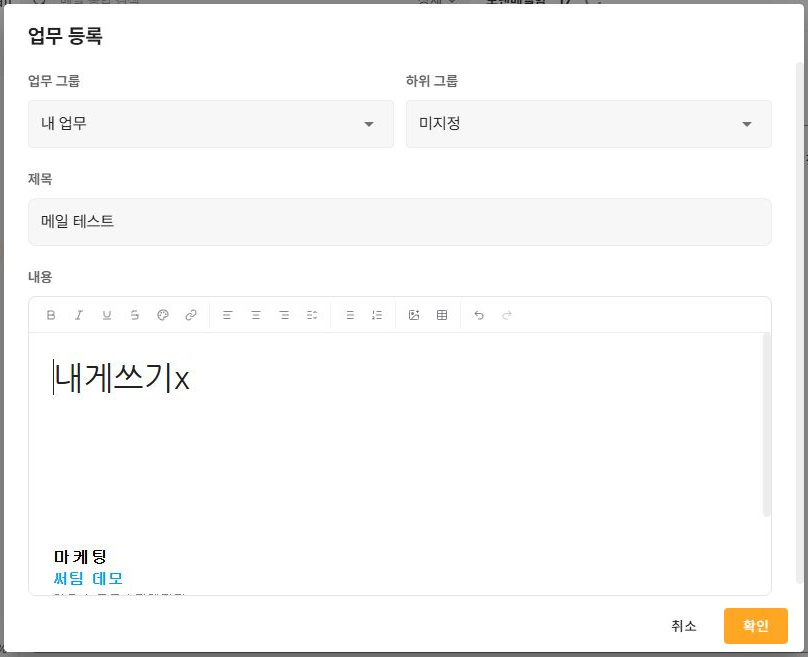Open the text color palette
This screenshot has width=808, height=657.
click(163, 315)
